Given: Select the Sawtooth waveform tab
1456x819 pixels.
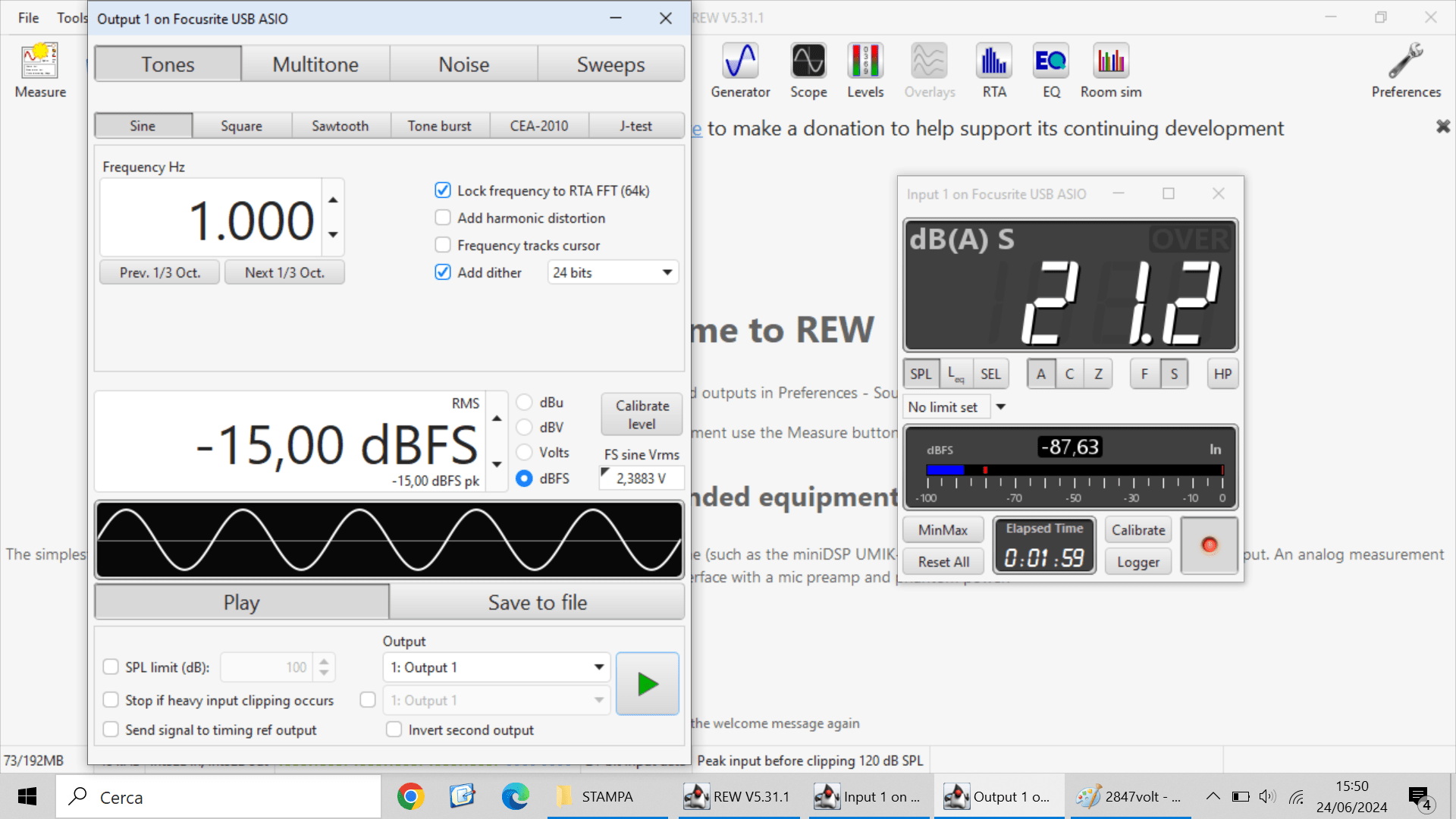Looking at the screenshot, I should pyautogui.click(x=340, y=126).
